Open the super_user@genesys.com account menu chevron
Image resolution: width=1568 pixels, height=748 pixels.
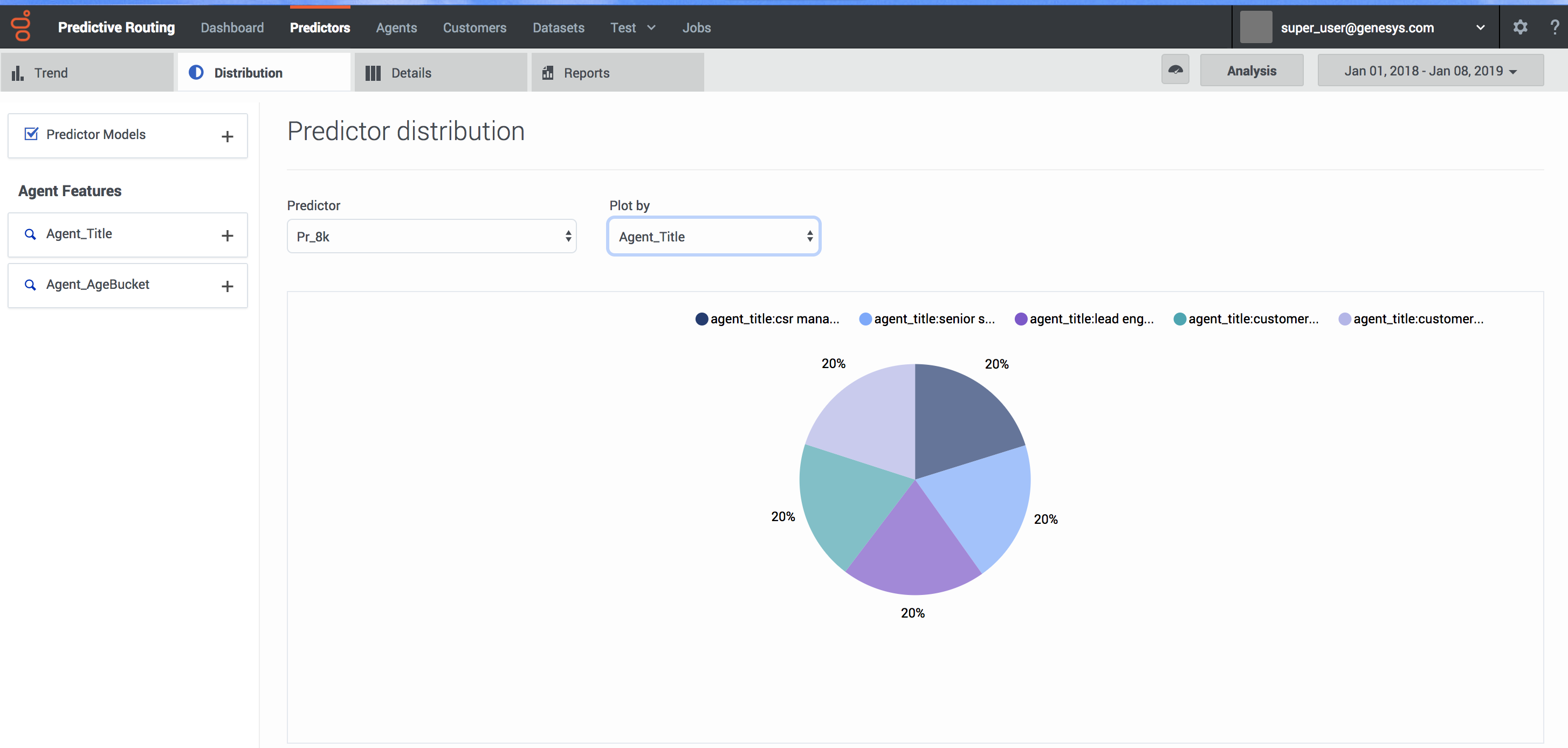(1480, 28)
